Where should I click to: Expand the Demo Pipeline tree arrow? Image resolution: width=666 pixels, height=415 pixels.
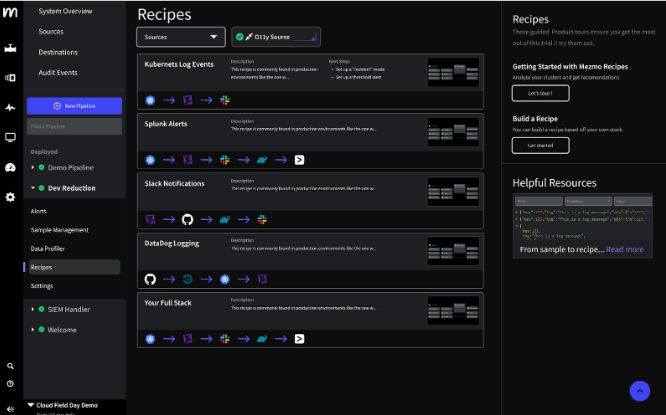pos(33,167)
